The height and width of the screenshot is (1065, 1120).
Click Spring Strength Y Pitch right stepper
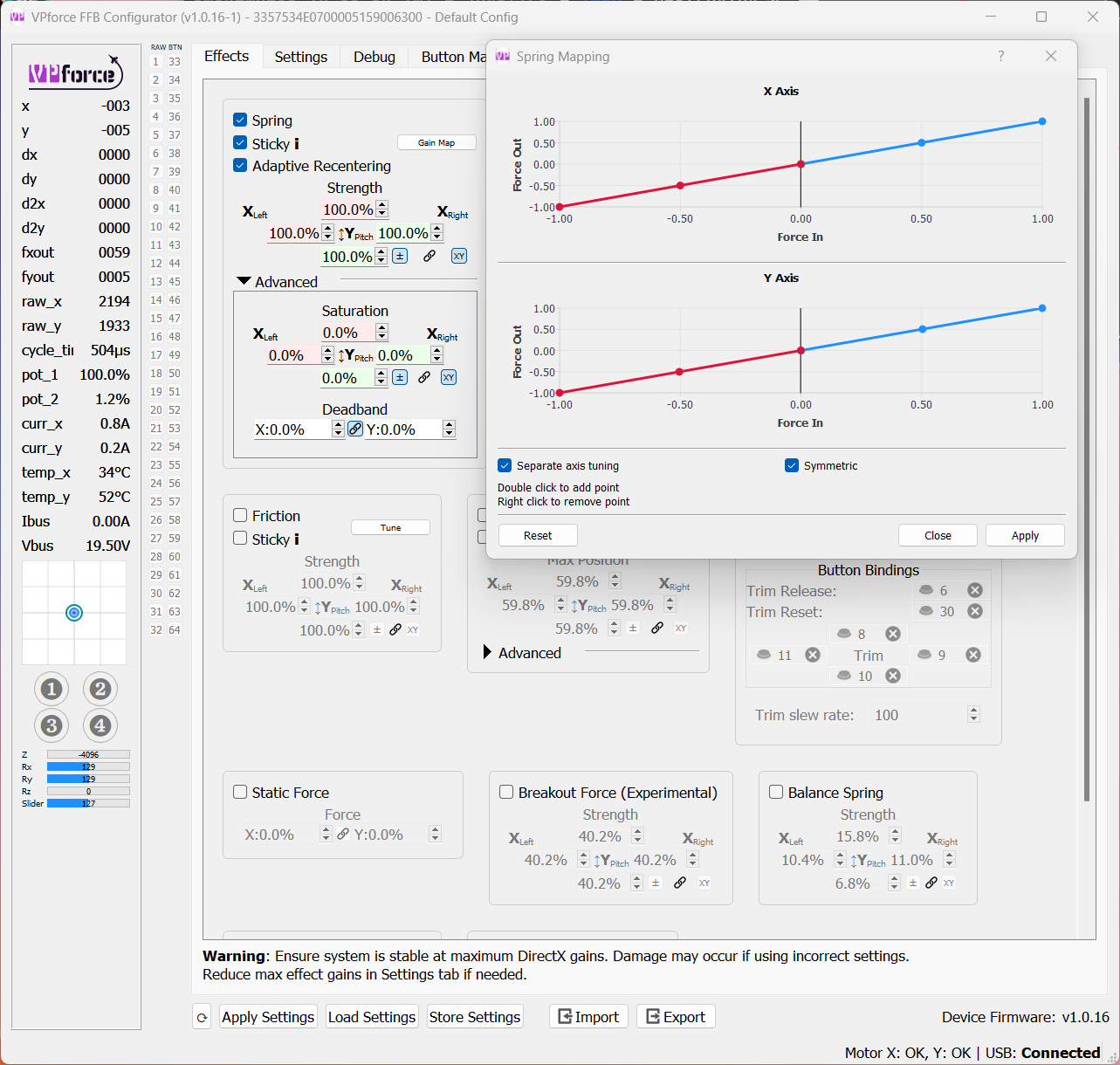pyautogui.click(x=436, y=233)
